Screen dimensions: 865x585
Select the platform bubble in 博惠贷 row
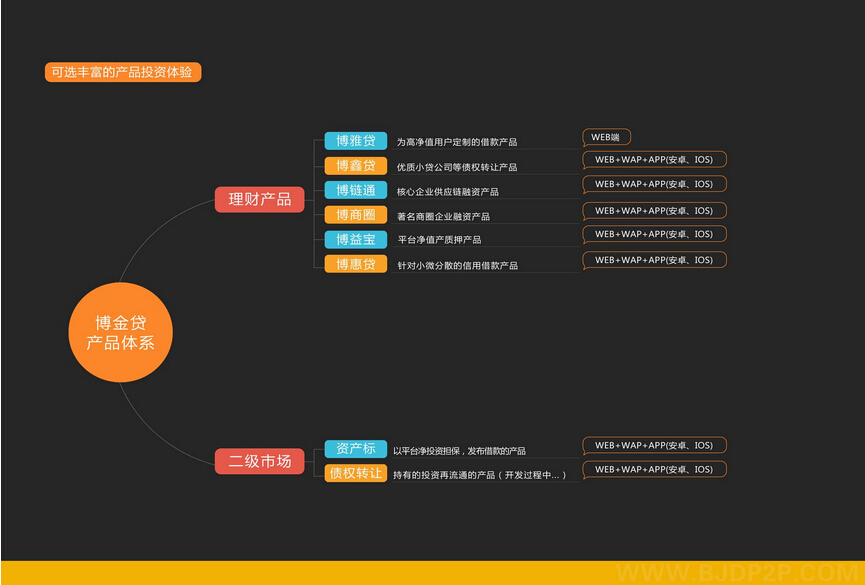pyautogui.click(x=654, y=260)
